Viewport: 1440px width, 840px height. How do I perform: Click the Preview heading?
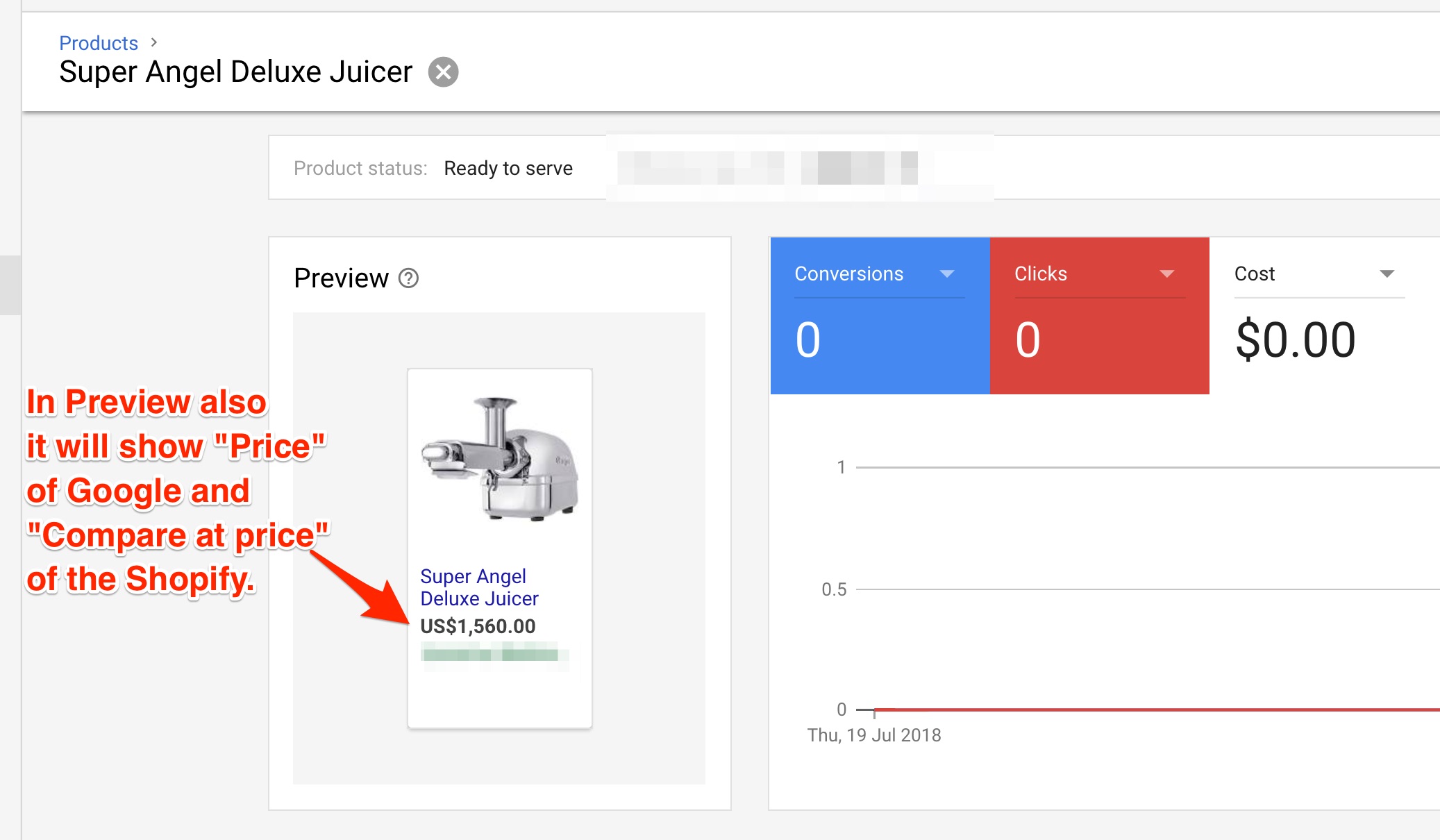341,278
